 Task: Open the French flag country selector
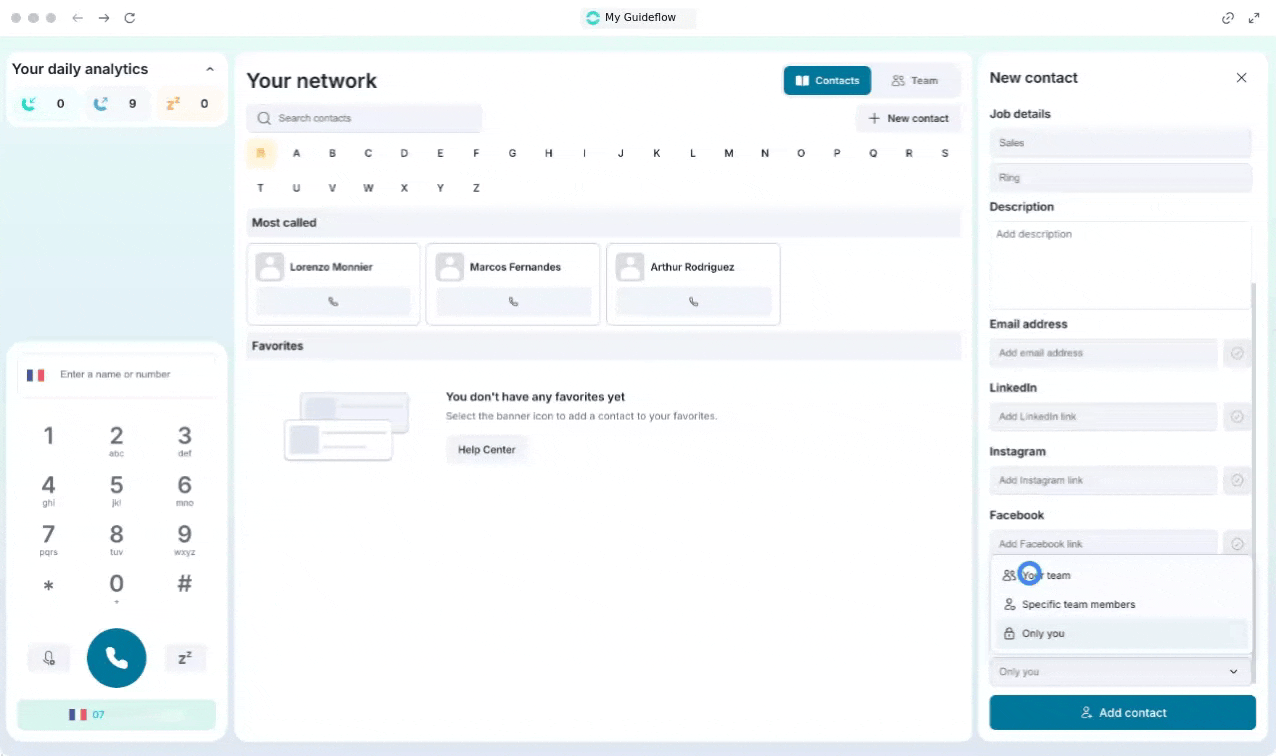click(36, 375)
